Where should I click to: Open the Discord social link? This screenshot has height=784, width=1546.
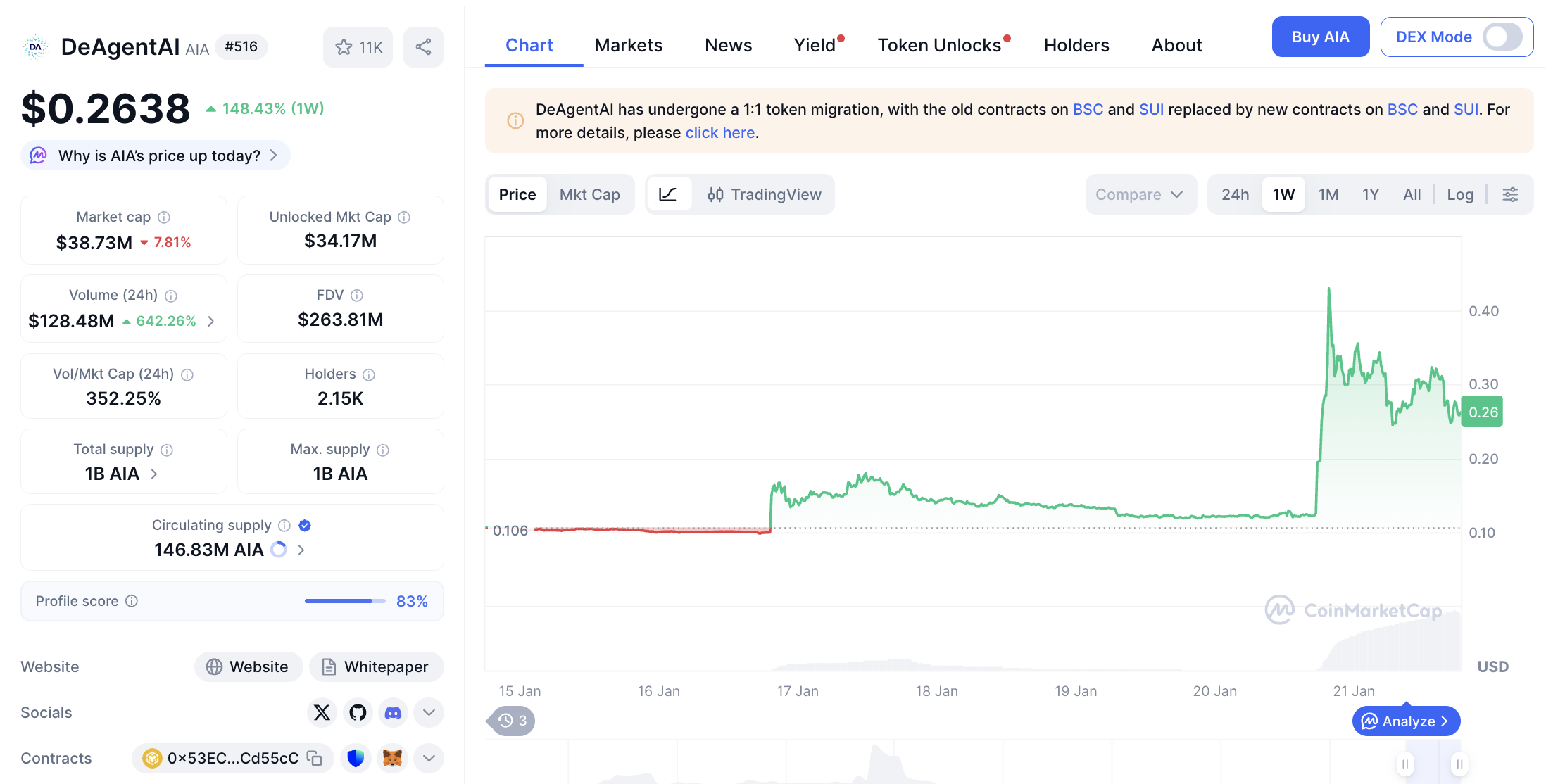pyautogui.click(x=394, y=713)
